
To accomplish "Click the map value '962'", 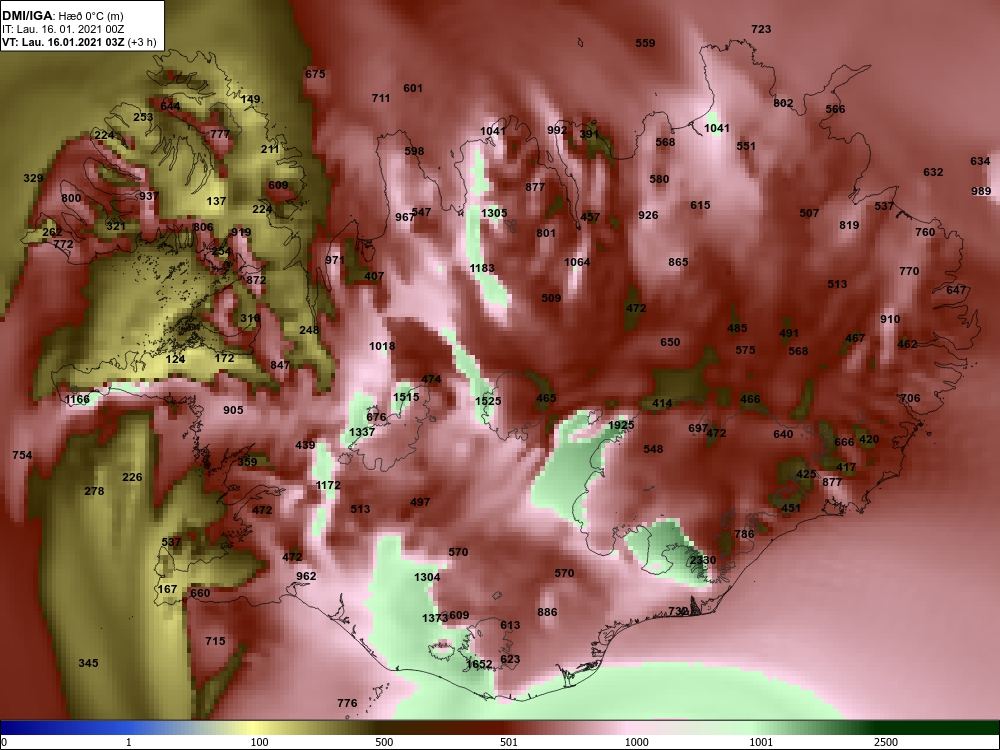I will (306, 577).
